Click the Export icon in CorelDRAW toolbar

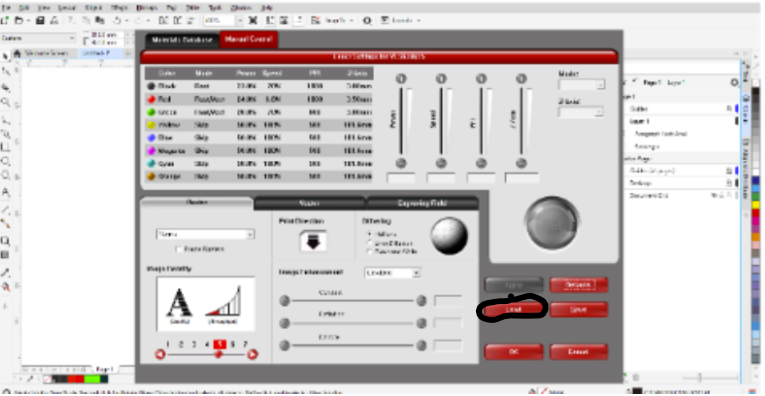coord(178,20)
